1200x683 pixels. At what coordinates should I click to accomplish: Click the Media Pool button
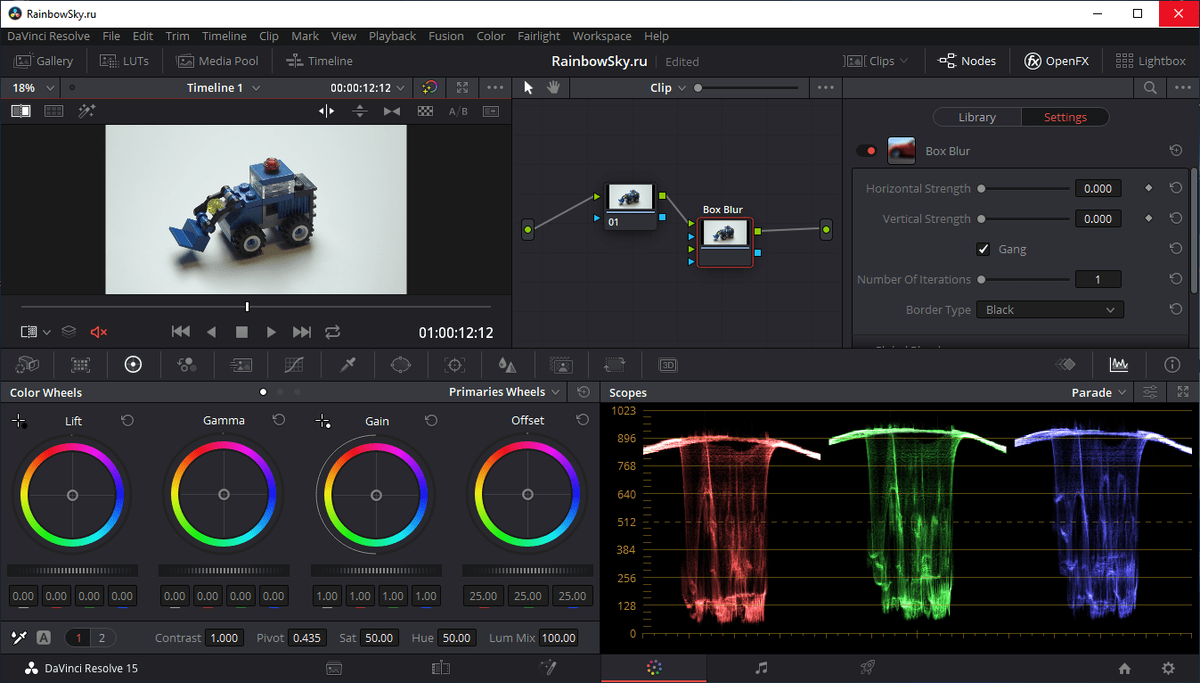pos(217,61)
